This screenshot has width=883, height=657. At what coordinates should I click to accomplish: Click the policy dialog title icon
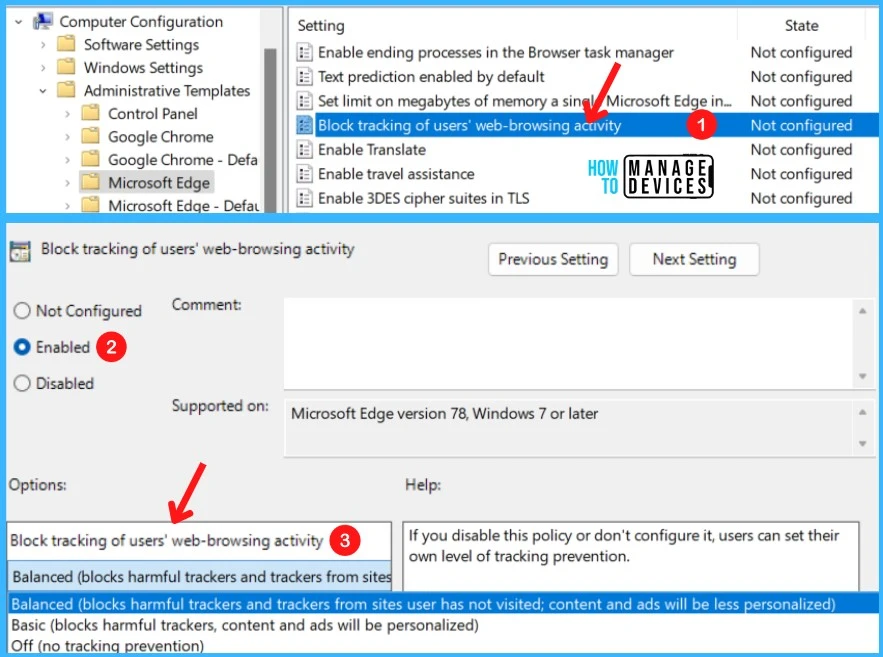point(20,251)
